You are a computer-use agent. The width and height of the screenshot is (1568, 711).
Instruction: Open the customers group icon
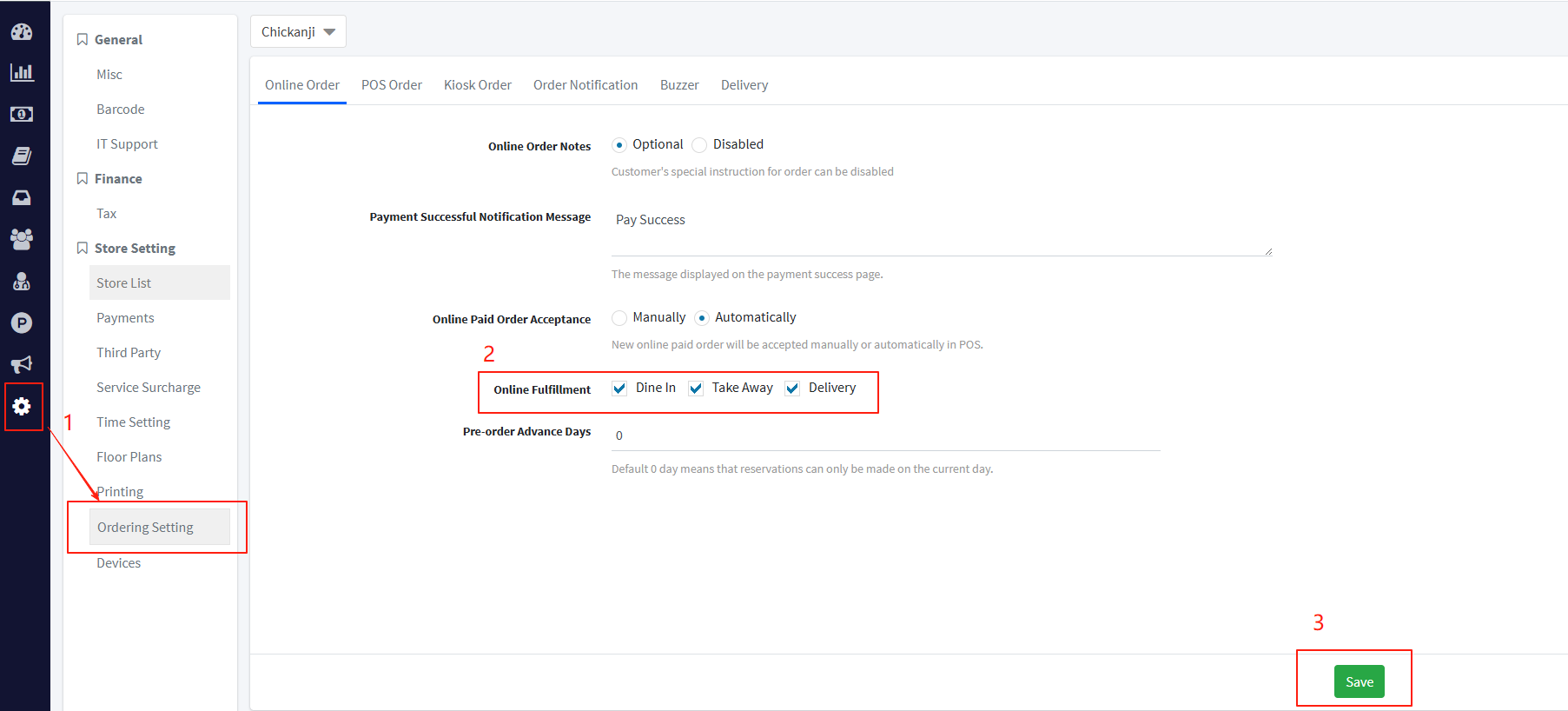(x=22, y=239)
